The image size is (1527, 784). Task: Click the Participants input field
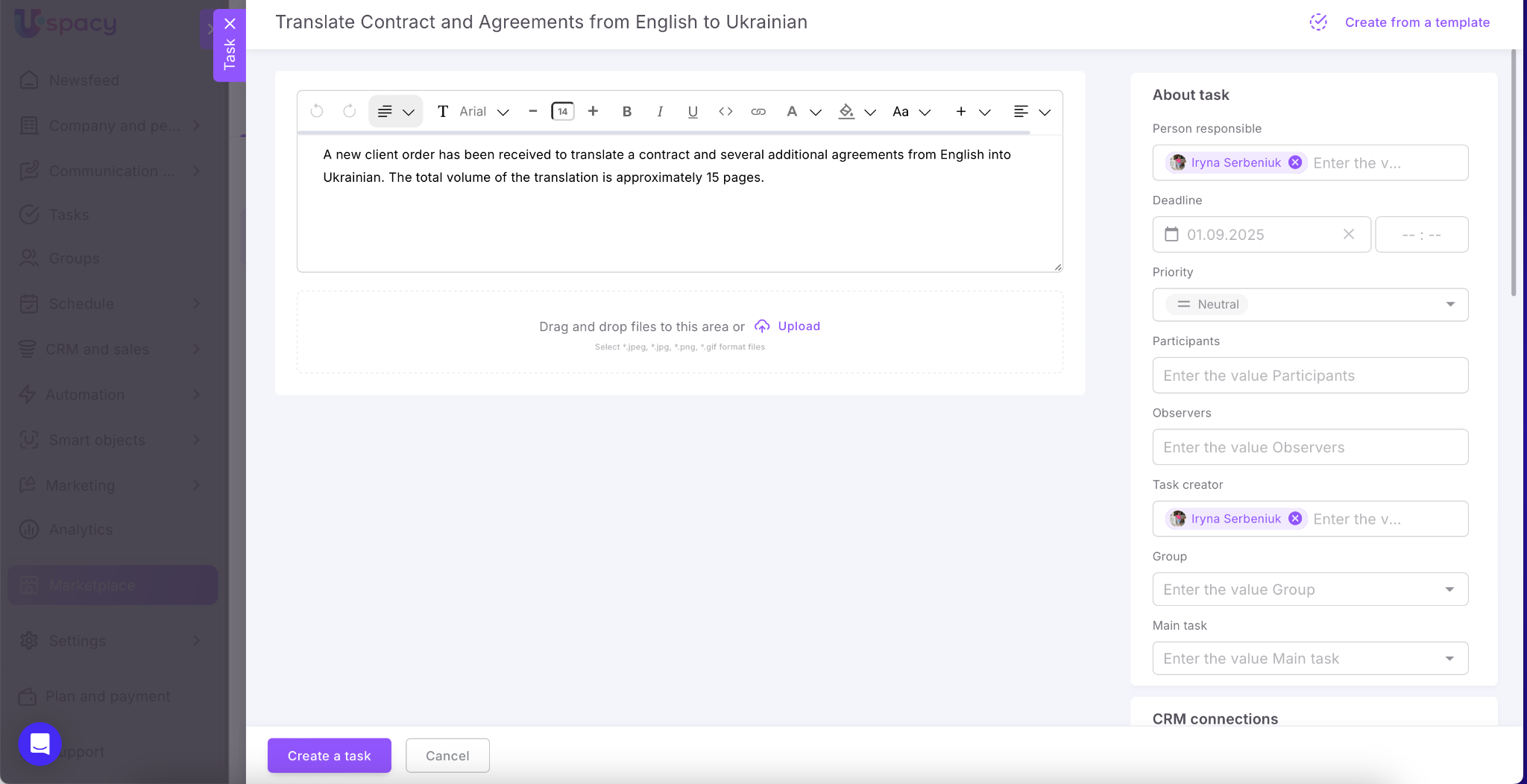coord(1309,376)
